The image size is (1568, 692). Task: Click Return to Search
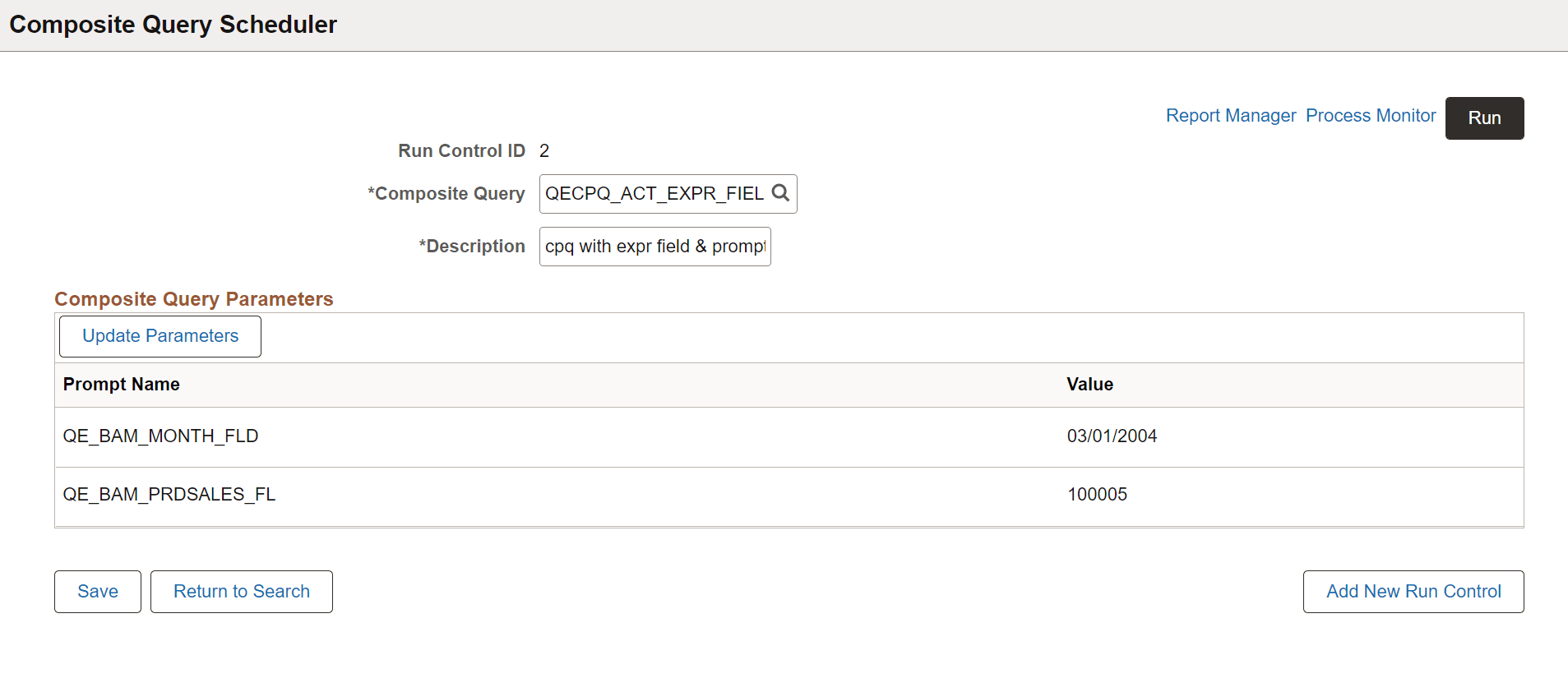point(241,591)
